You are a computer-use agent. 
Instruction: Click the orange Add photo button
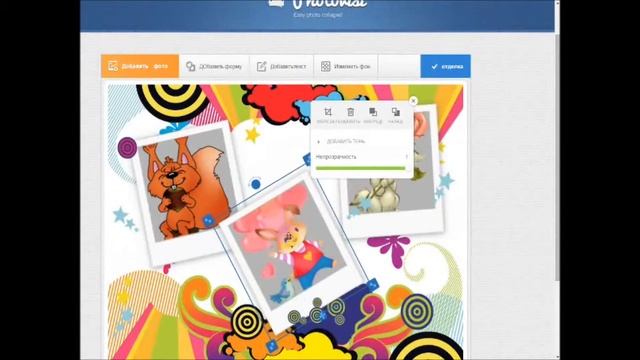pyautogui.click(x=140, y=66)
